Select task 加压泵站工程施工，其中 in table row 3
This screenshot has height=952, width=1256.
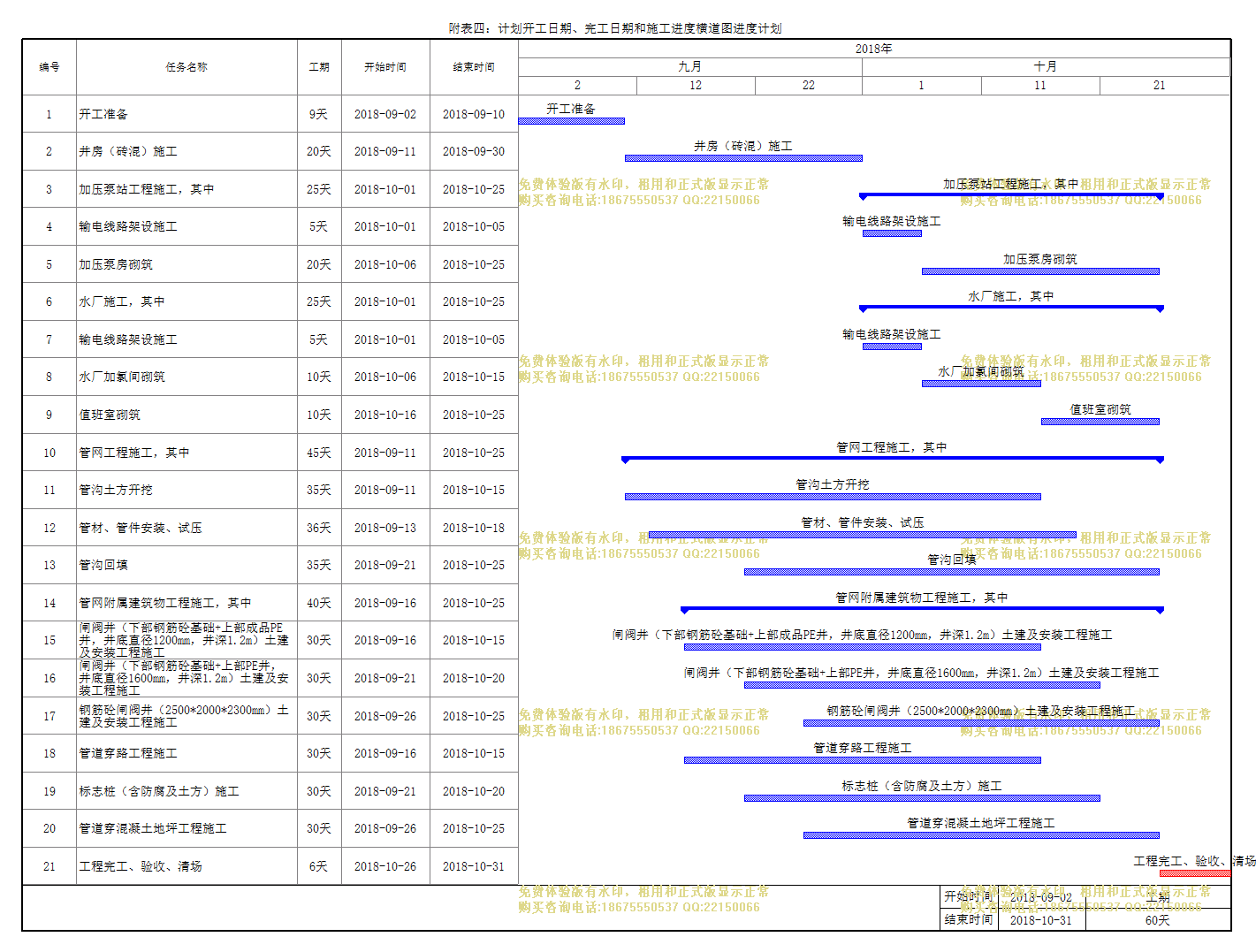[147, 189]
